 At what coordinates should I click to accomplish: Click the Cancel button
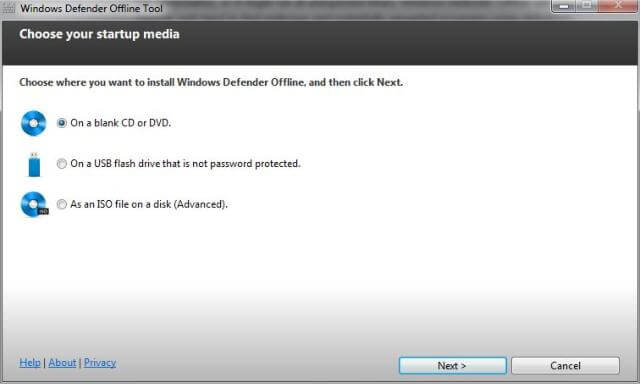coord(565,366)
